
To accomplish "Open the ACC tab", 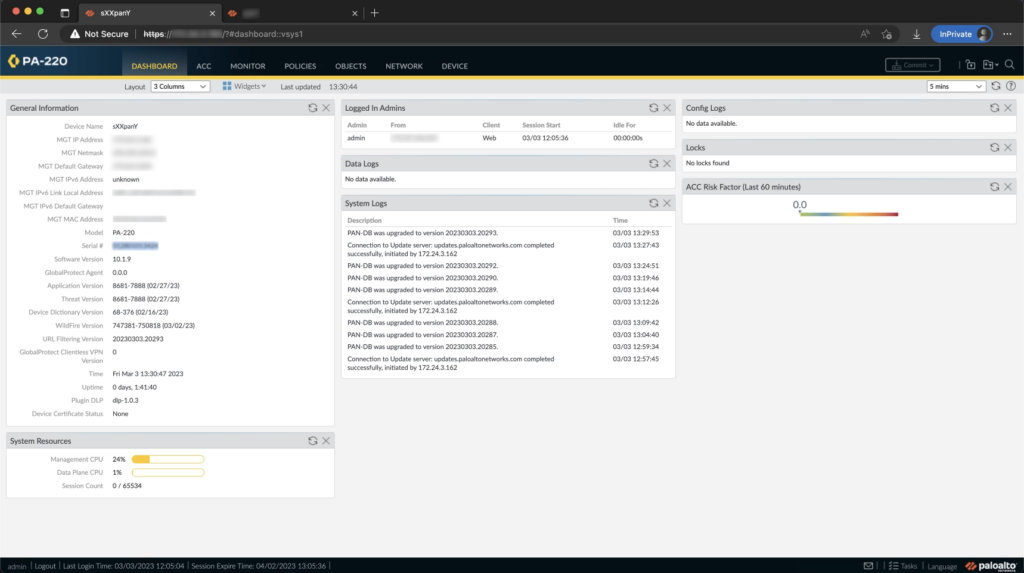I will coord(204,66).
